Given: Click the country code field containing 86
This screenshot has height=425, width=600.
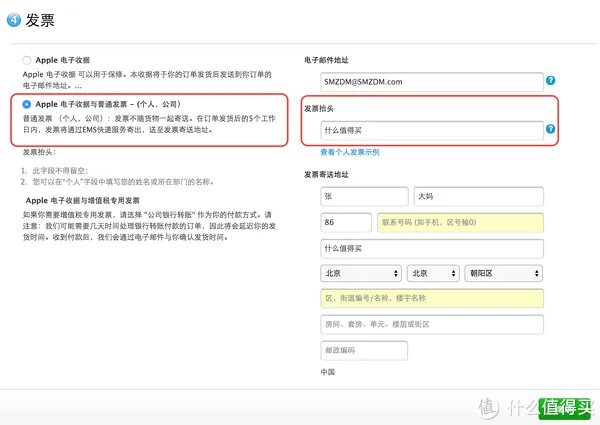Looking at the screenshot, I should [x=346, y=222].
